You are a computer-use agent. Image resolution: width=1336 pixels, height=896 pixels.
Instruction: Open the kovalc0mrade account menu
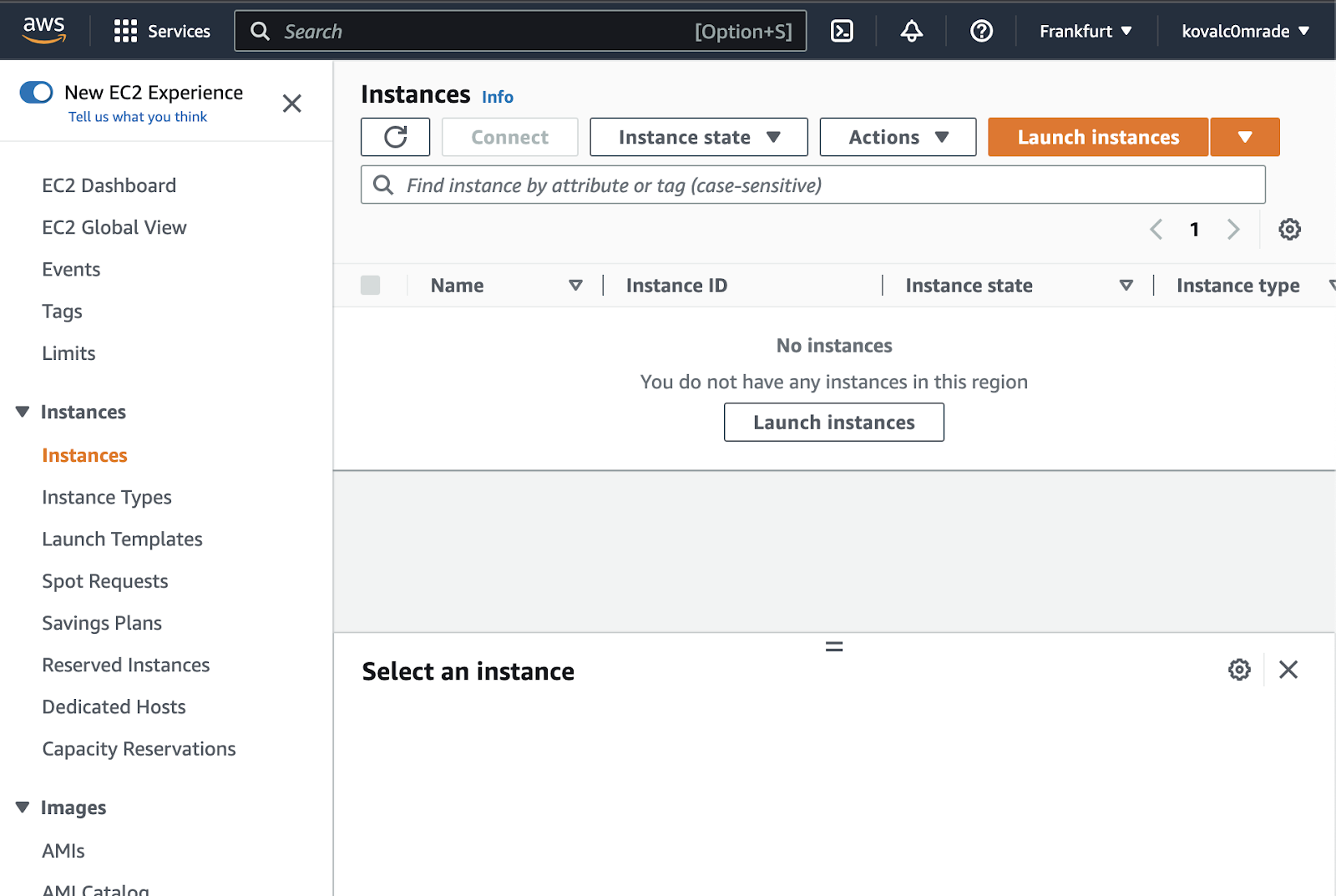click(1245, 31)
